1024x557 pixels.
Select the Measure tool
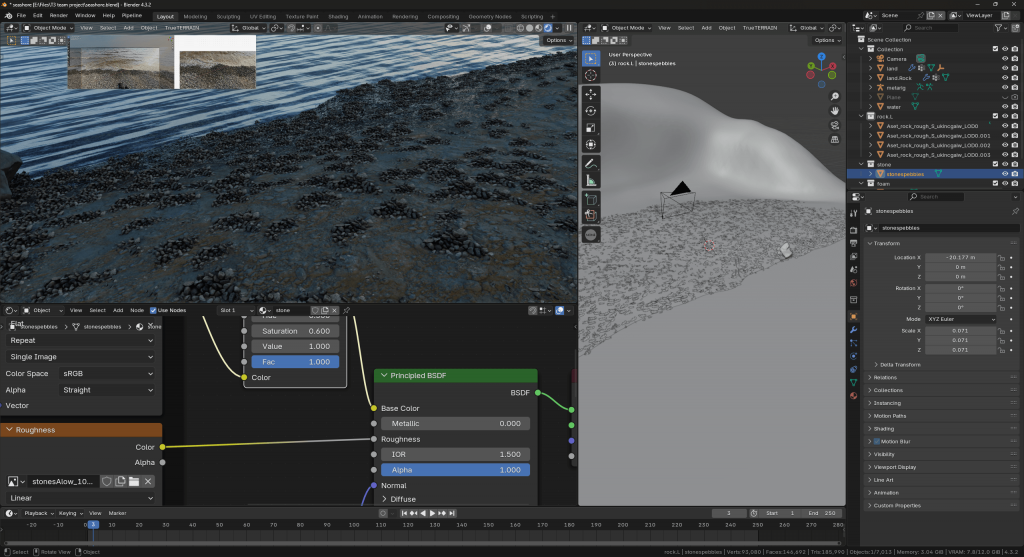click(590, 180)
